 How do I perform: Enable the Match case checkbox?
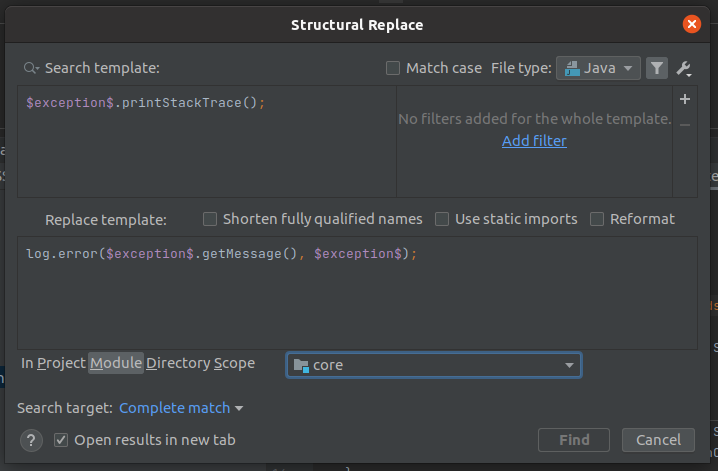point(393,68)
